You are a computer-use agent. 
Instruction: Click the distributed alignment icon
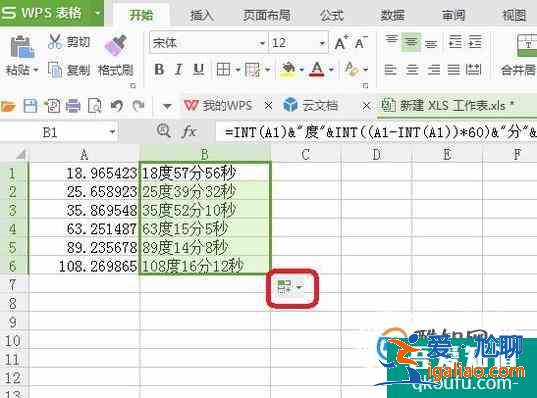pos(474,70)
